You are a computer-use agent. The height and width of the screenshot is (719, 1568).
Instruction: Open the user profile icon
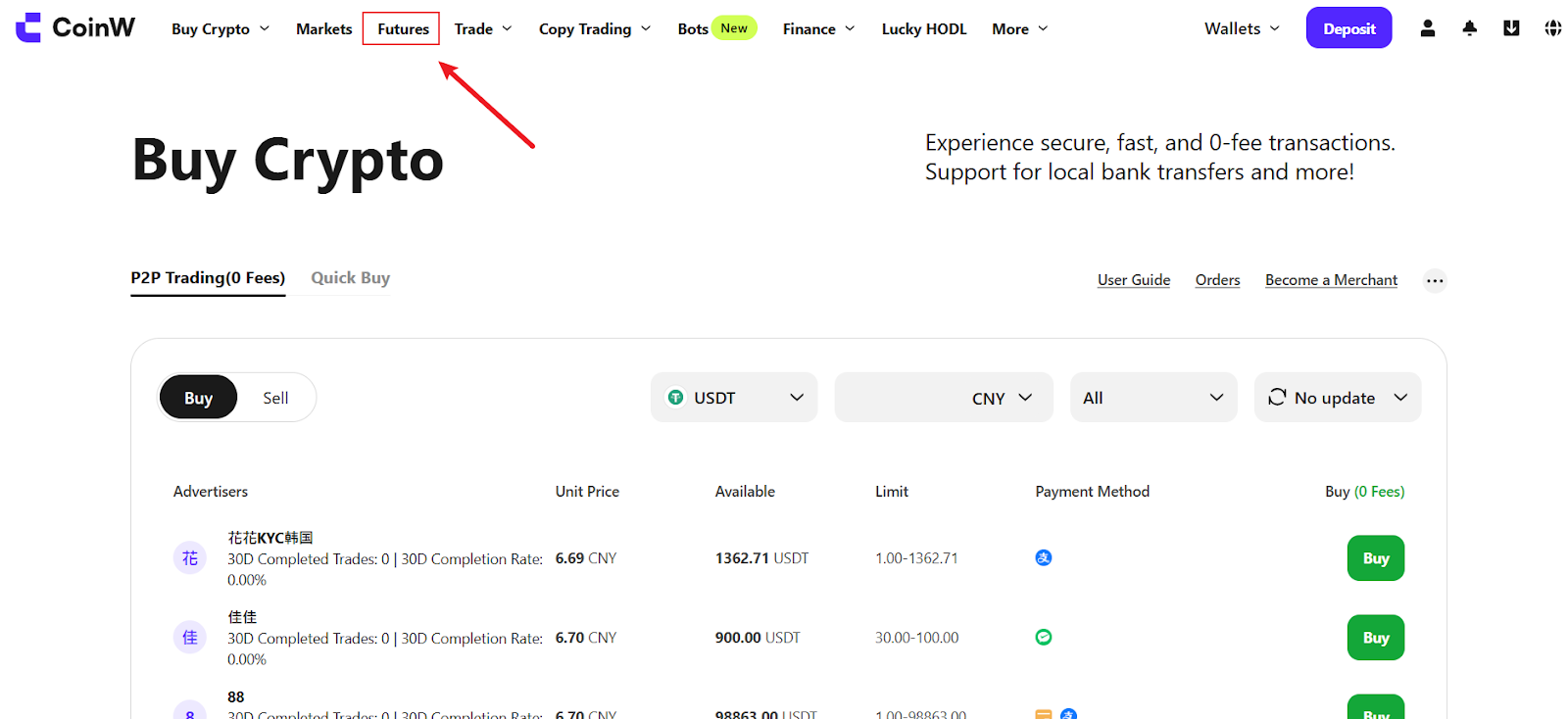(x=1428, y=28)
